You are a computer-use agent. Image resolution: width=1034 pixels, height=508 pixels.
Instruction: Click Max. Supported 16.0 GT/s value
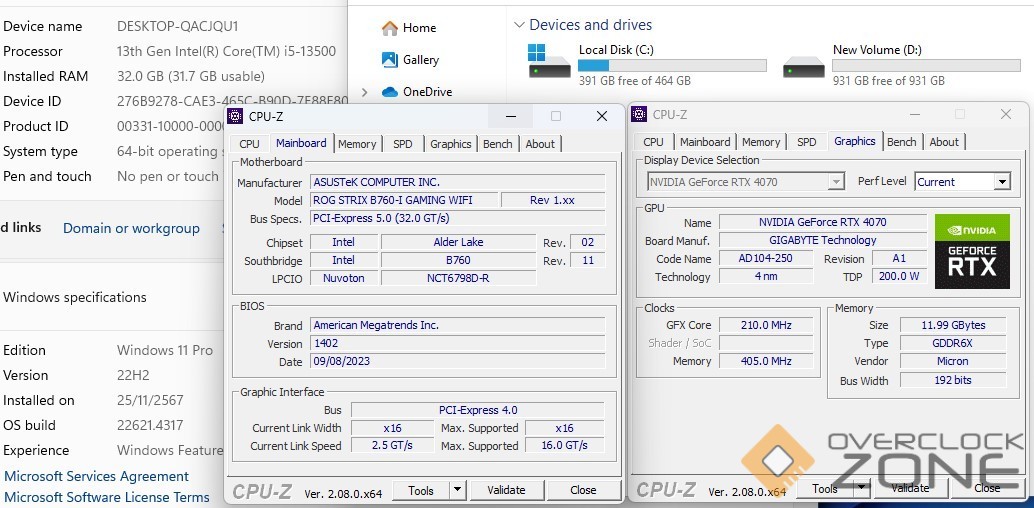pyautogui.click(x=564, y=445)
